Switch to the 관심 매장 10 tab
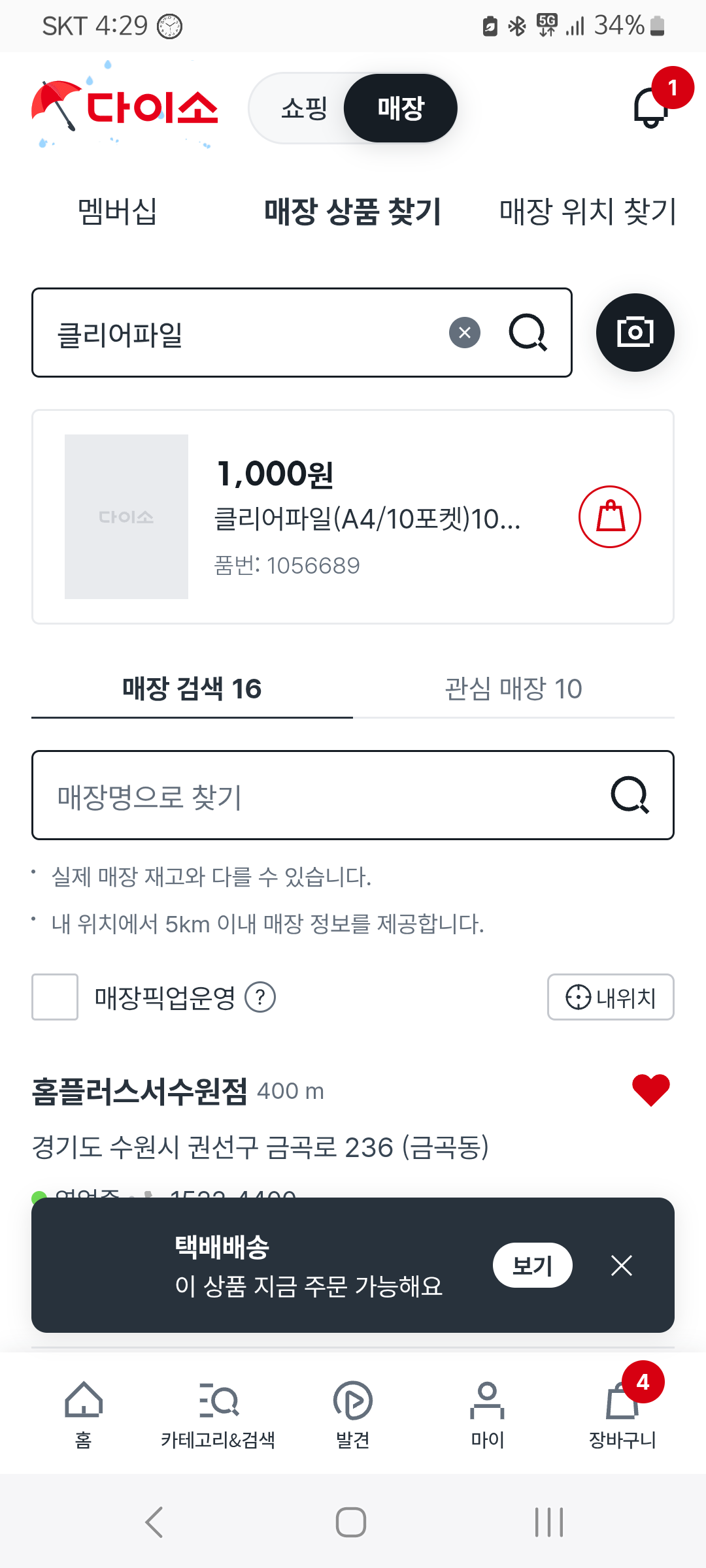This screenshot has width=706, height=1568. point(513,689)
